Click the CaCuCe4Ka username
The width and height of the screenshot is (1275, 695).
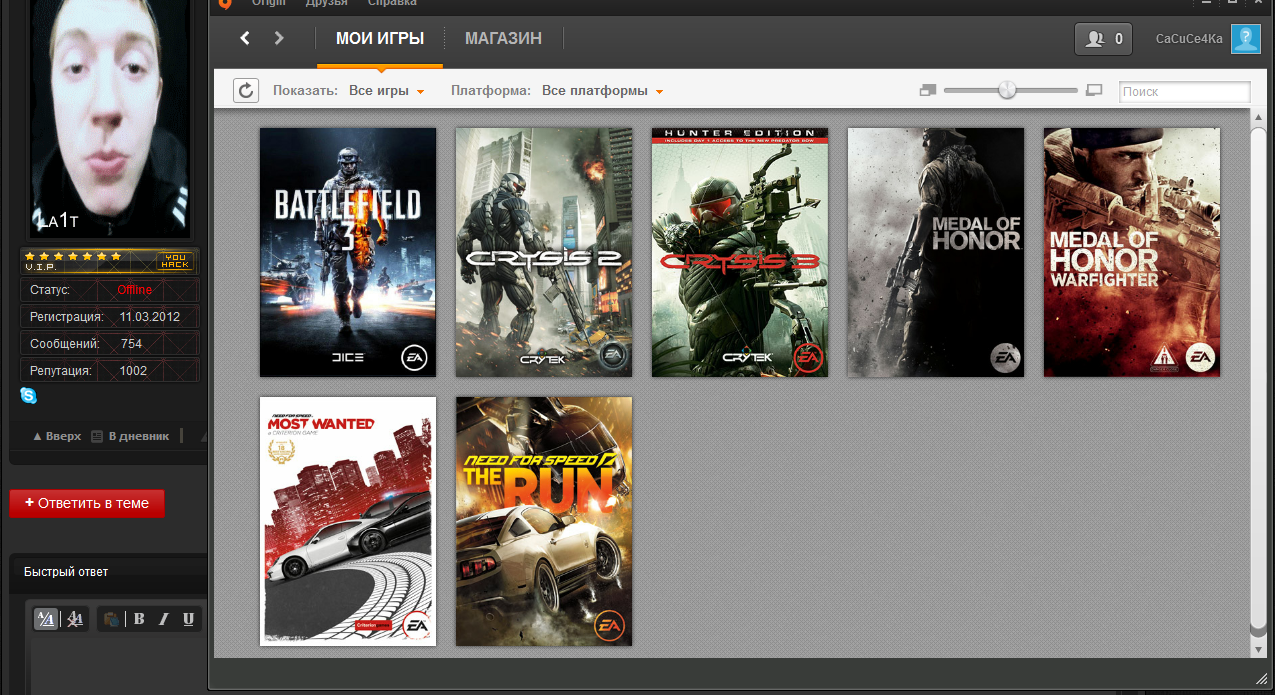click(x=1189, y=39)
